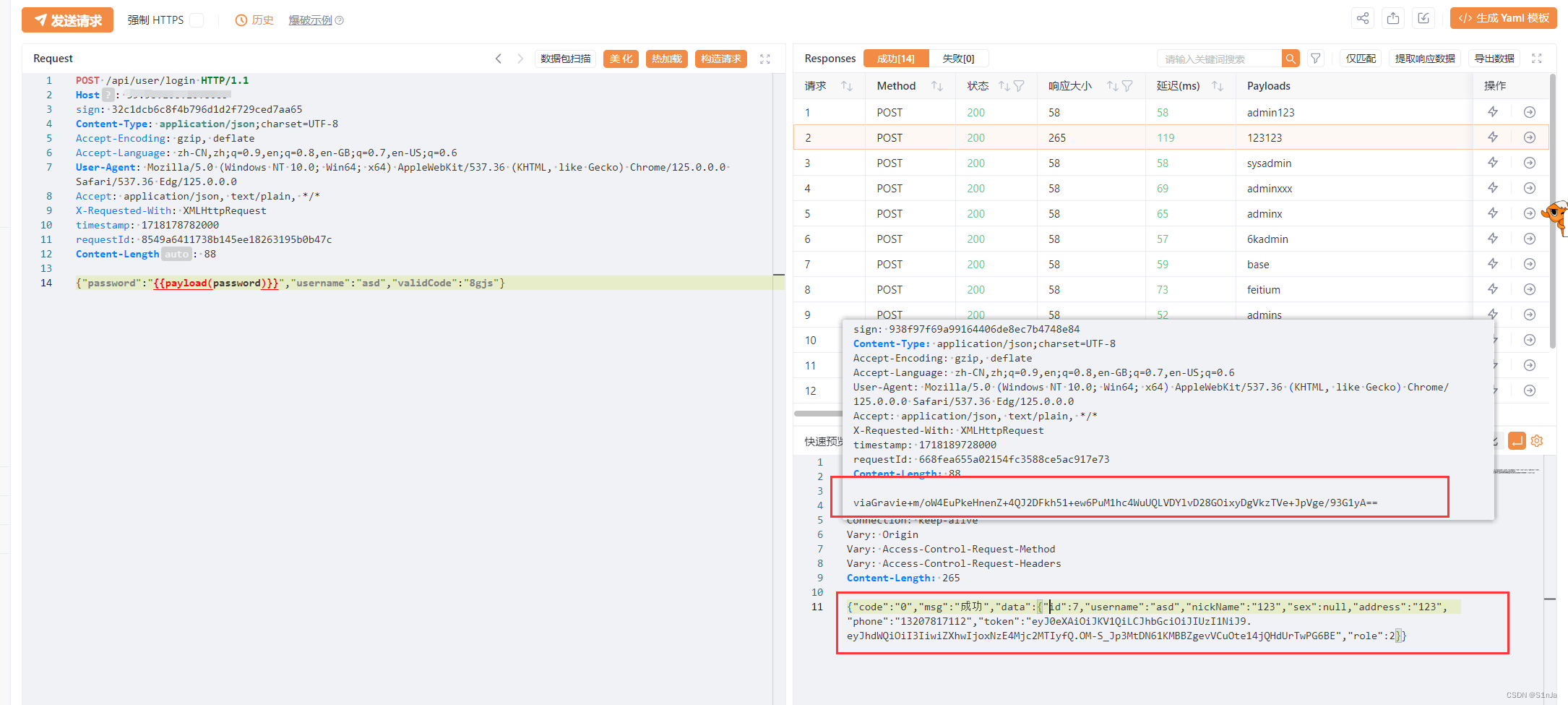Click the lightning icon for 123123 row

coord(1493,137)
